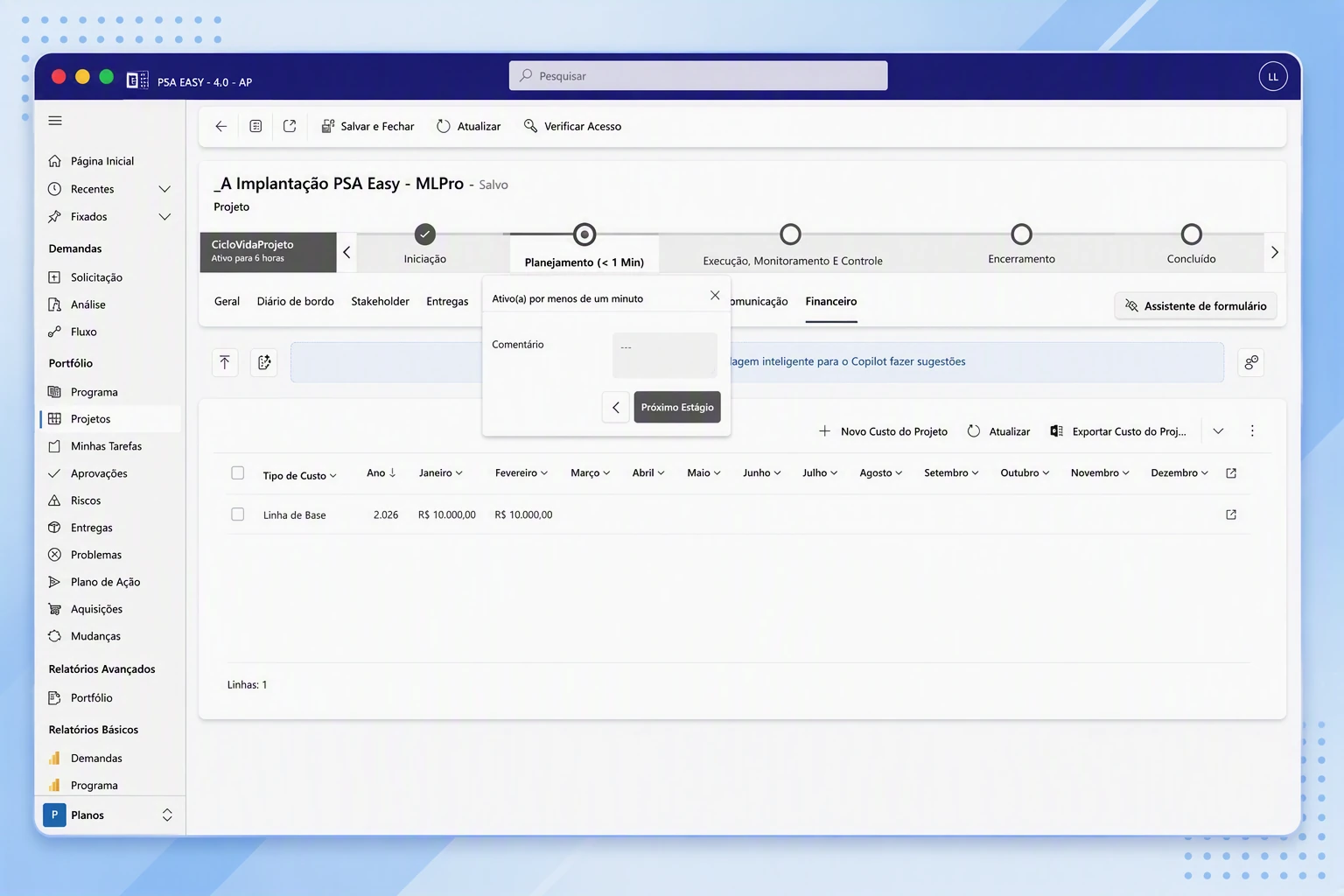Click the back arrow in toolbar
This screenshot has height=896, width=1344.
(x=221, y=126)
